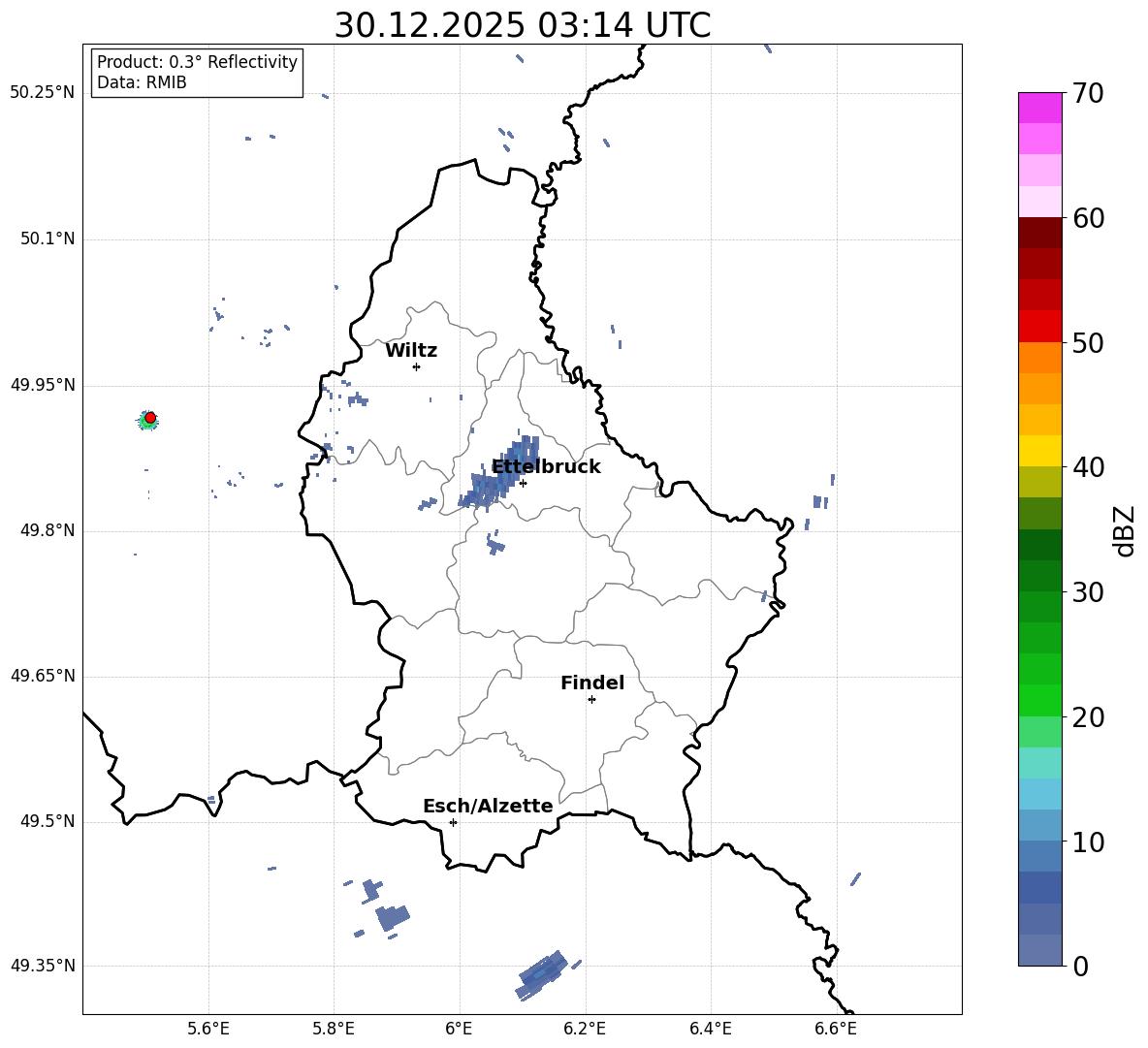Click the colorbar value 10

[1088, 842]
